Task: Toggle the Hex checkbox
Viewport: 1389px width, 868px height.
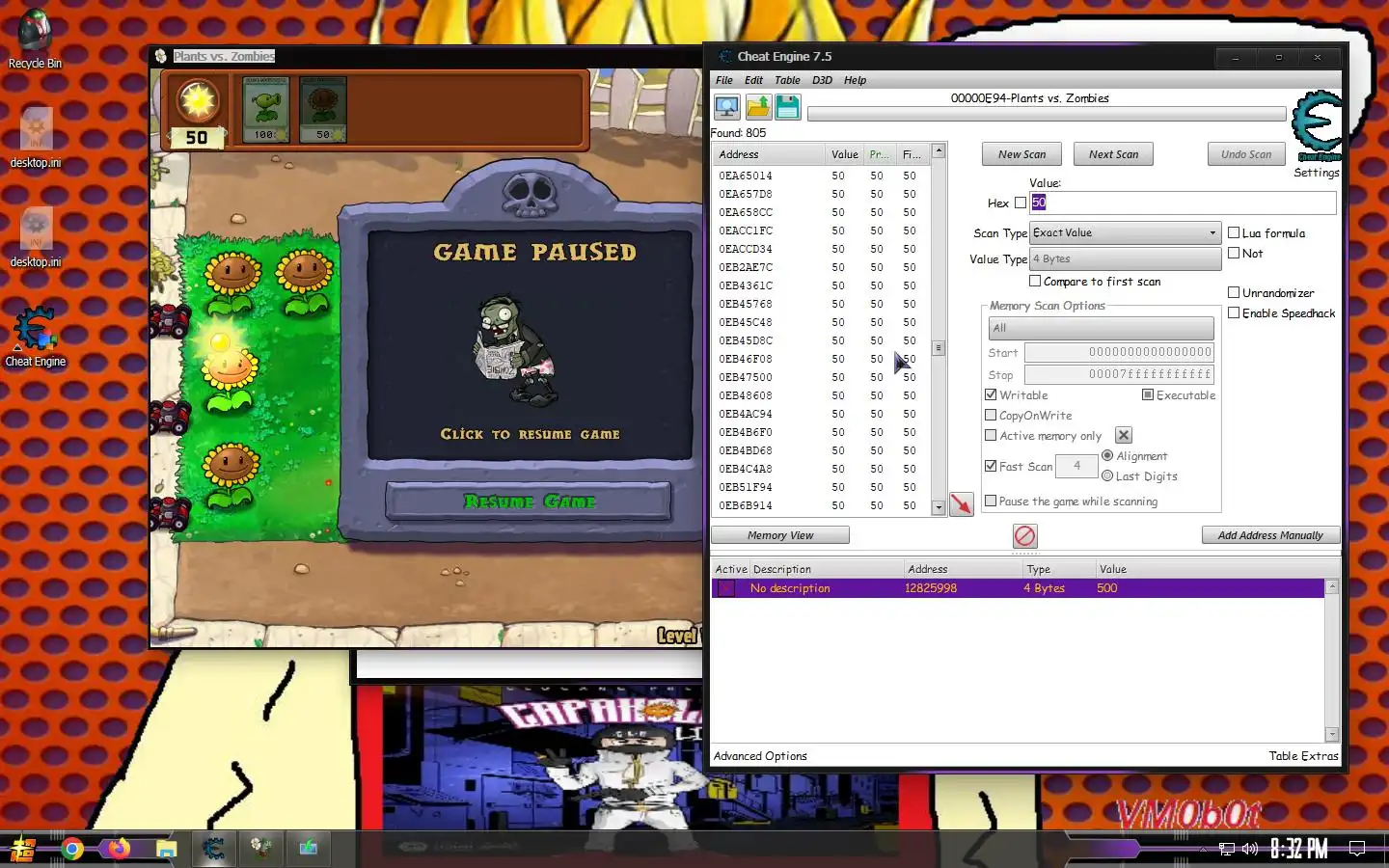Action: [x=1021, y=203]
